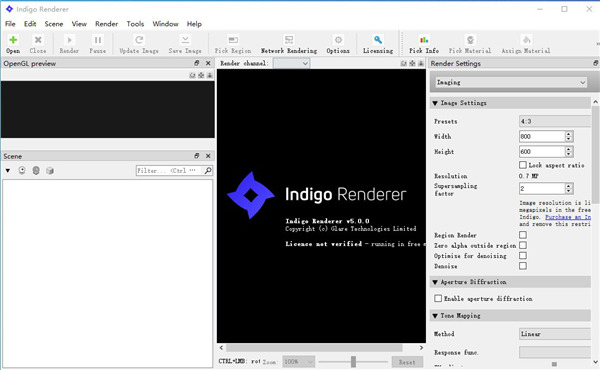
Task: Enable the Denoise checkbox
Action: coord(523,266)
